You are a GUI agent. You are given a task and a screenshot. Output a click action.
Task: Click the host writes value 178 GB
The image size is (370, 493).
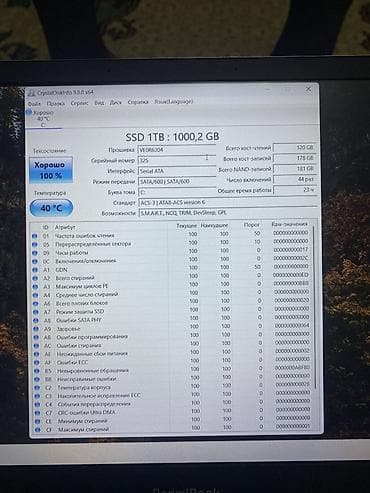(x=295, y=158)
